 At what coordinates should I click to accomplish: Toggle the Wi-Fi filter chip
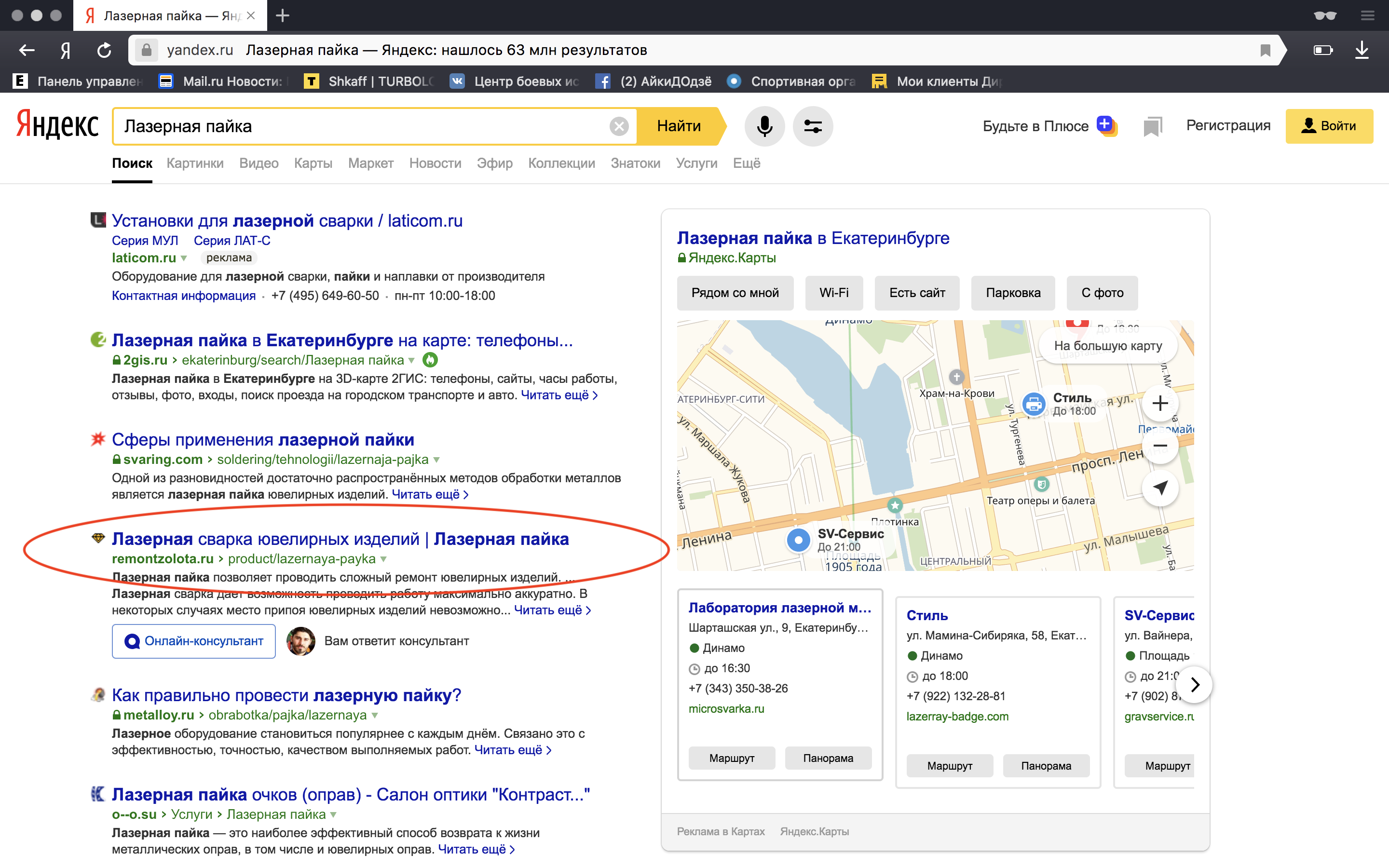pos(833,293)
